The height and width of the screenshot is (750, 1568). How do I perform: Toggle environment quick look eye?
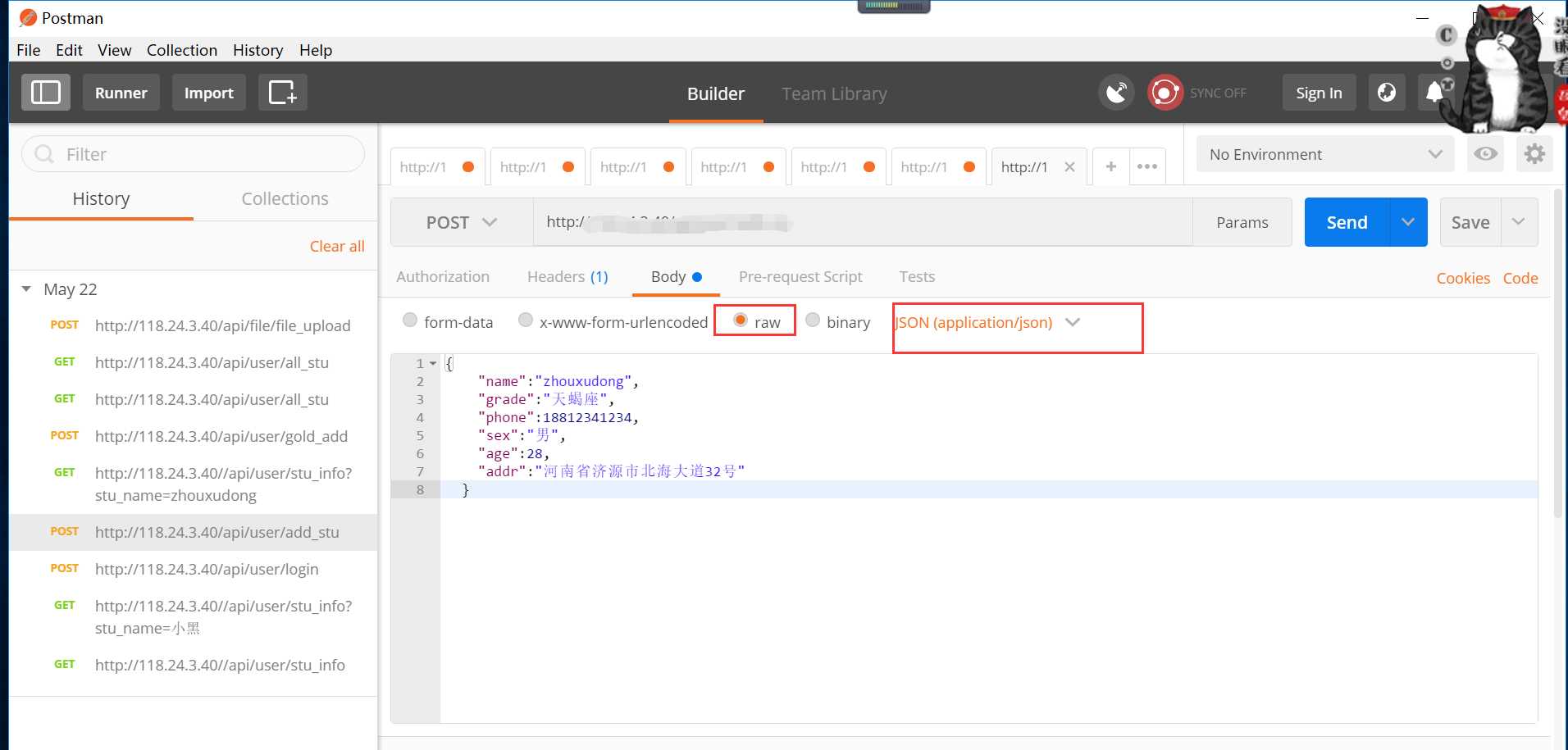pos(1485,154)
